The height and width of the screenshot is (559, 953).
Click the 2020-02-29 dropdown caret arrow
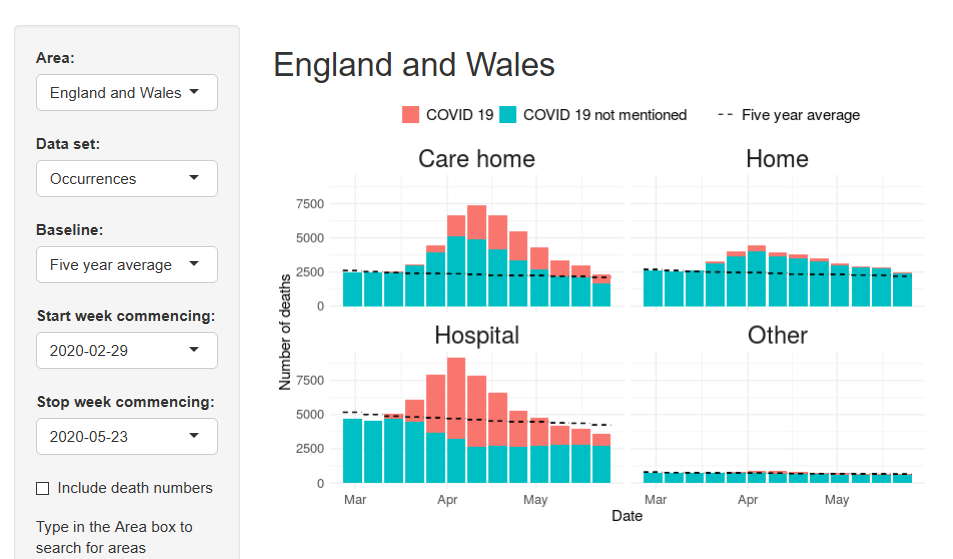[x=195, y=350]
